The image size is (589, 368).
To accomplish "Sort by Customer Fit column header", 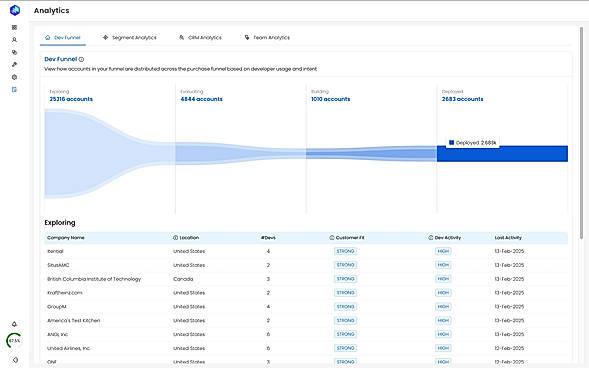I will [350, 238].
